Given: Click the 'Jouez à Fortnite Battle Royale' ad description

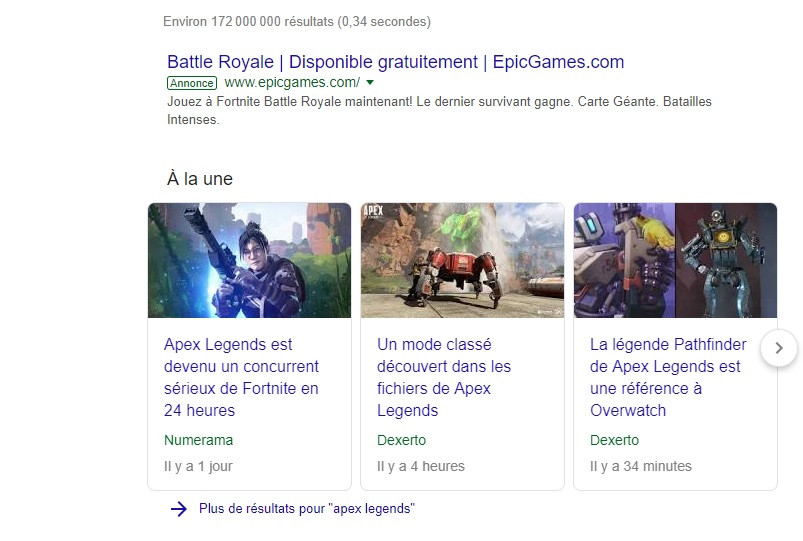Looking at the screenshot, I should coord(439,110).
